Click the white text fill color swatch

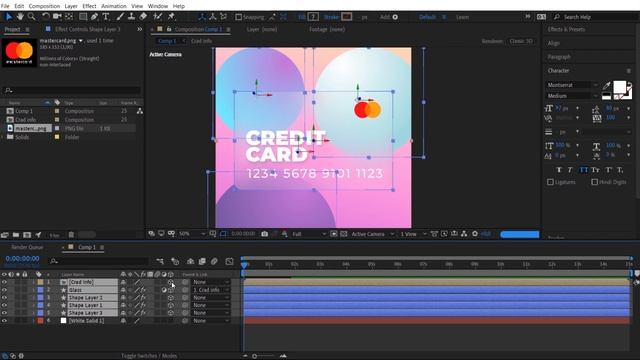[619, 87]
